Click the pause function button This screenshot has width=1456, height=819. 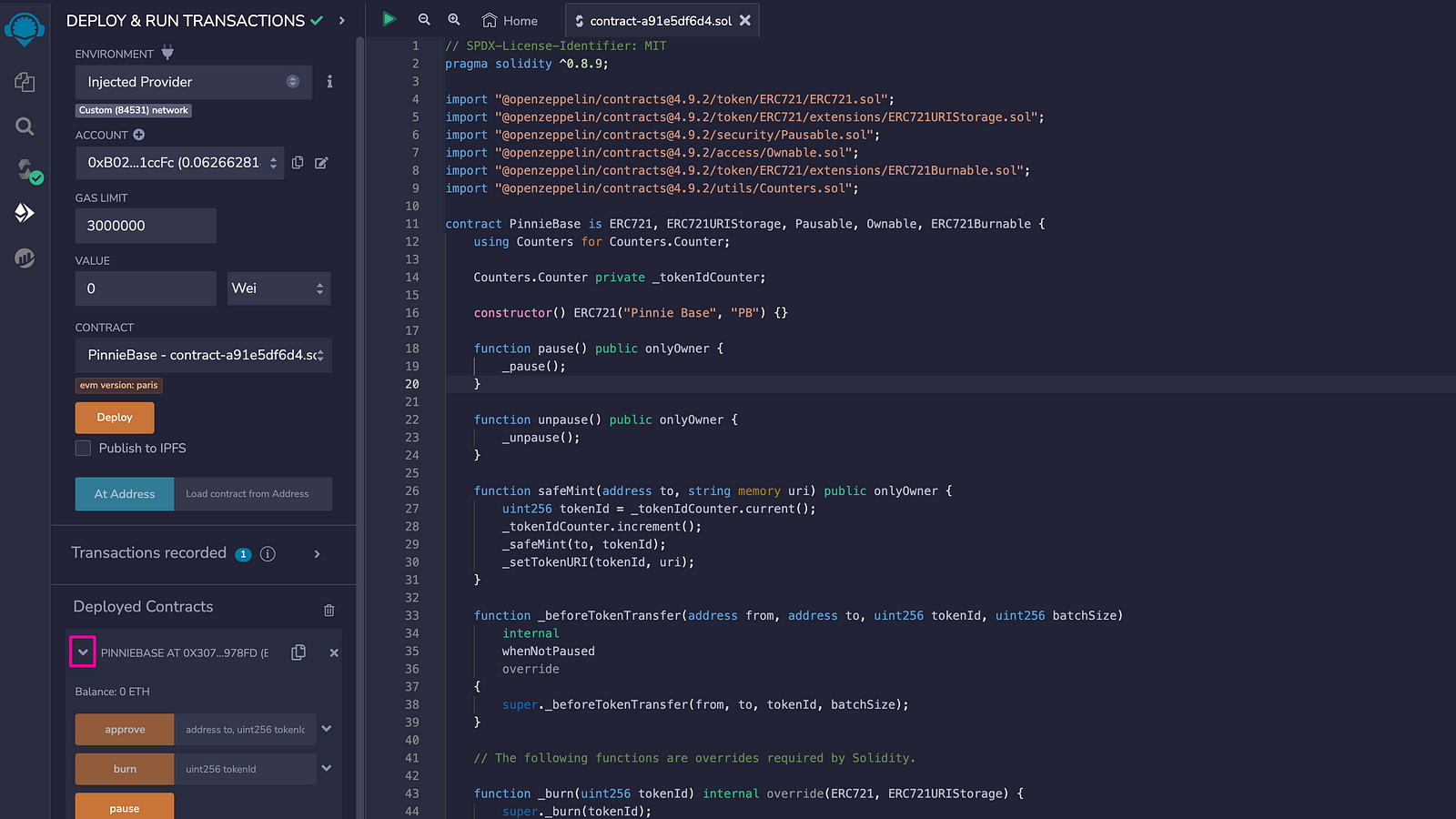point(125,806)
